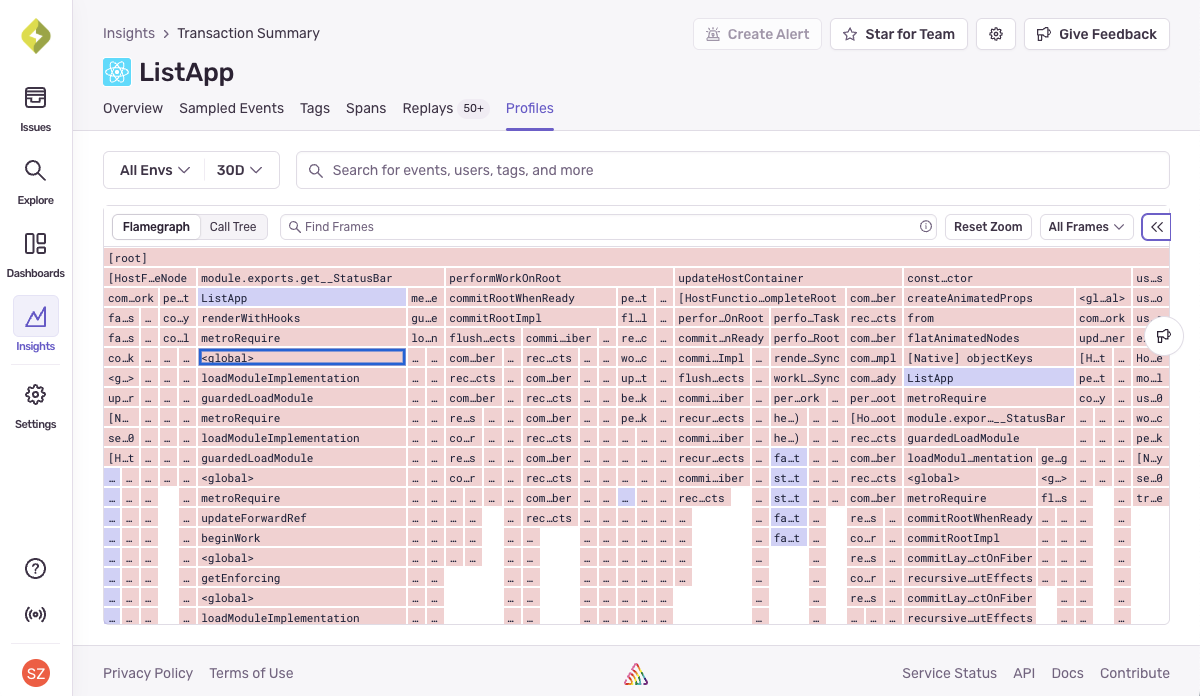Open the SZ user avatar menu

click(x=35, y=672)
